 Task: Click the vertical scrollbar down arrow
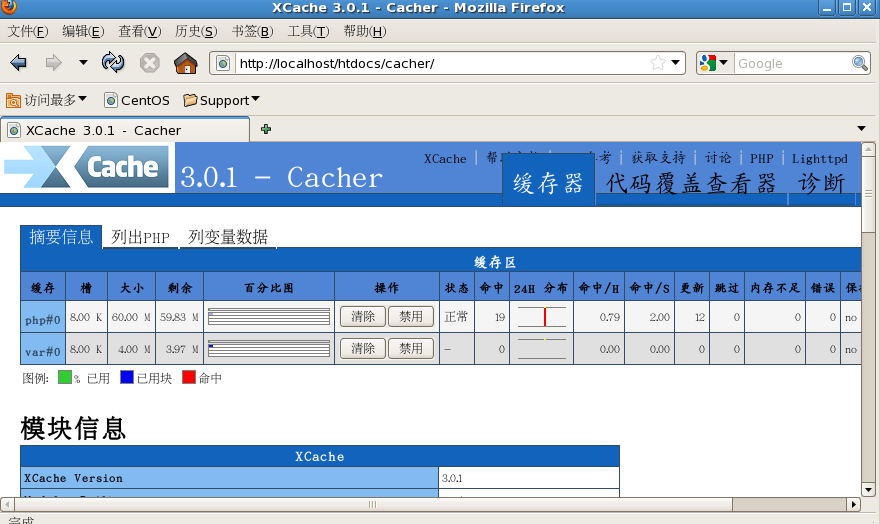click(x=868, y=490)
